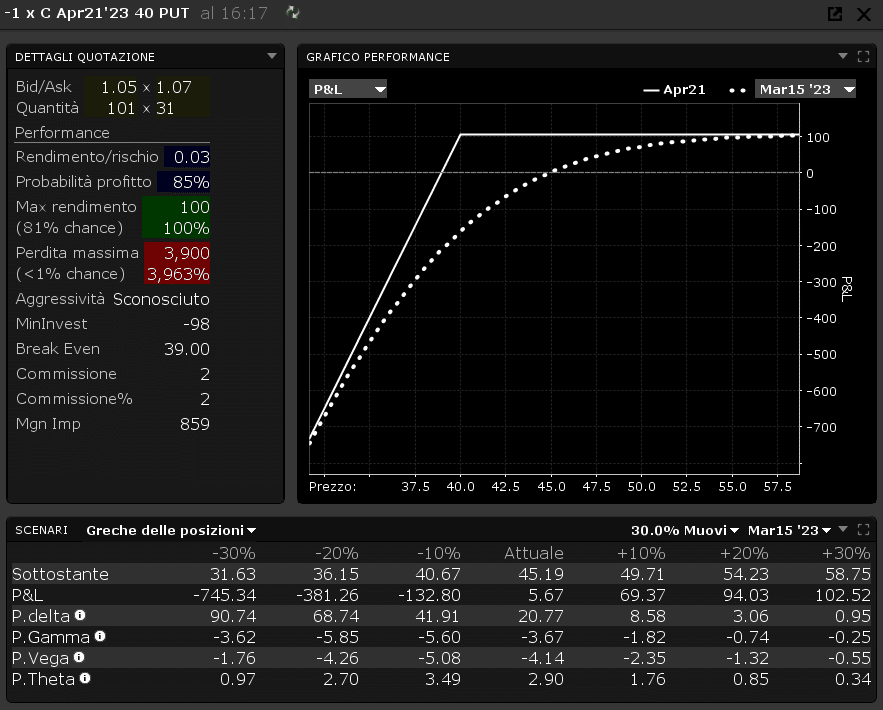The image size is (883, 710).
Task: Open the Dettagli Quotazione panel menu arrow
Action: (272, 57)
